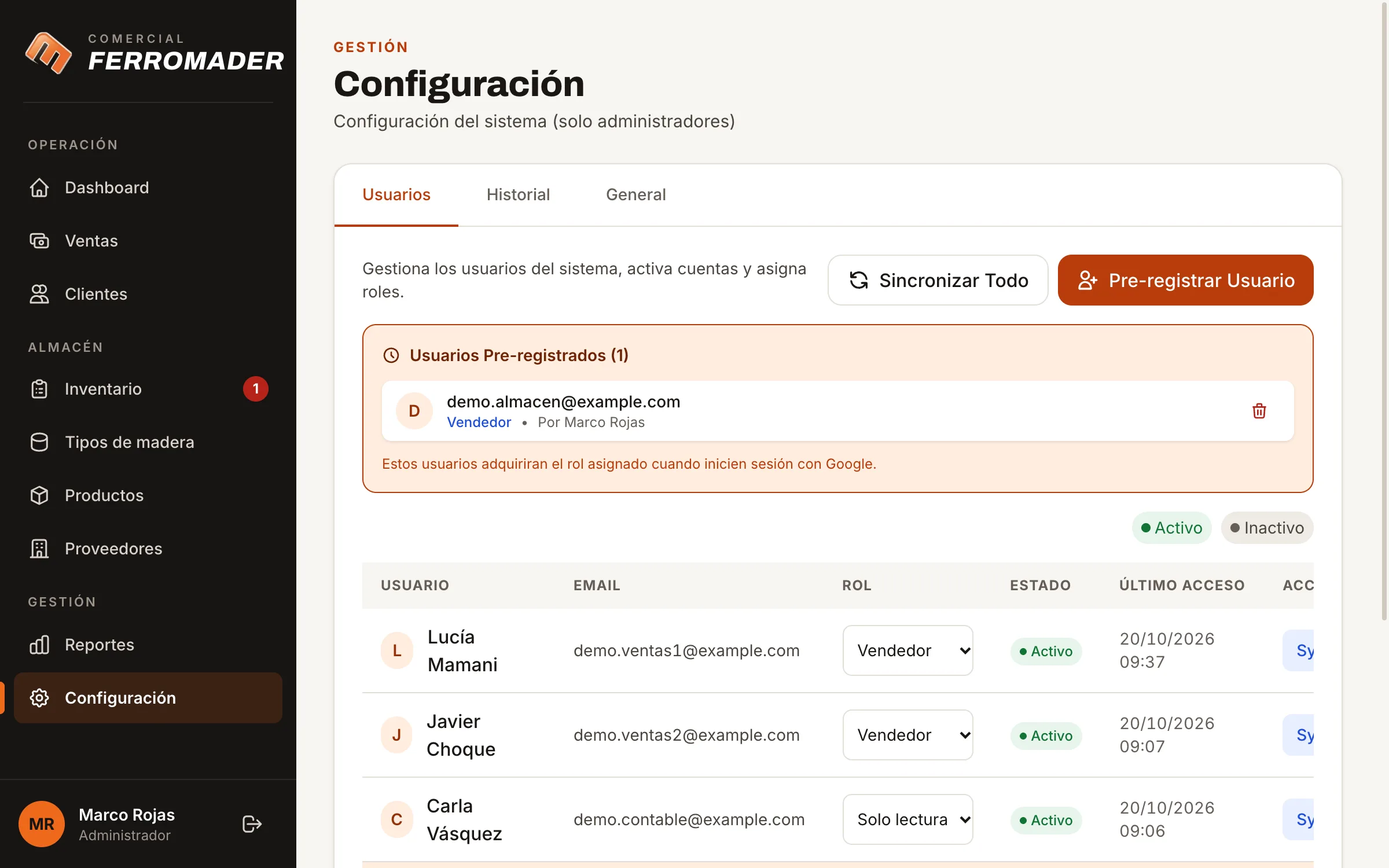Click the Sy action button for Javier Choque
Viewport: 1389px width, 868px height.
[x=1299, y=735]
